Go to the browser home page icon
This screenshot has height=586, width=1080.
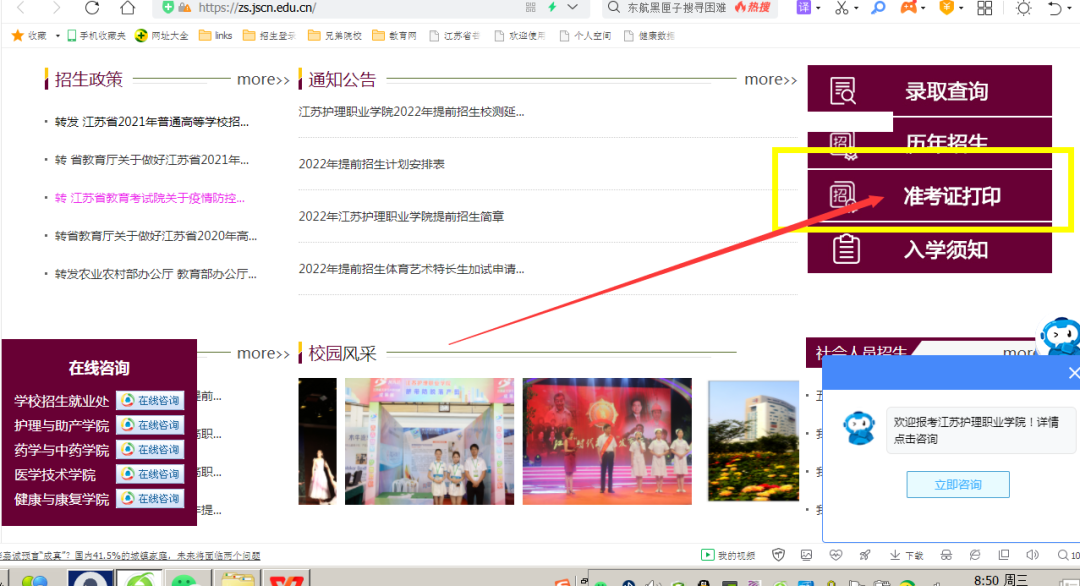tap(127, 8)
